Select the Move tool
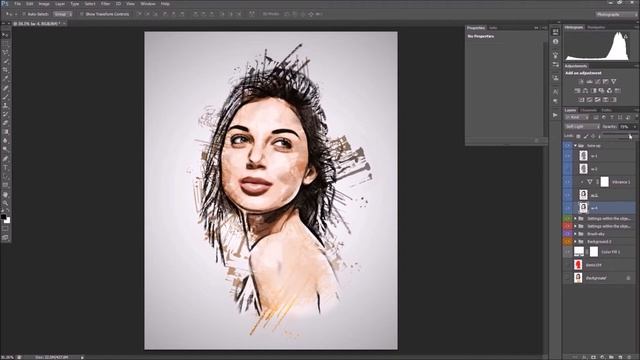Screen dimensions: 640x360 [5, 36]
